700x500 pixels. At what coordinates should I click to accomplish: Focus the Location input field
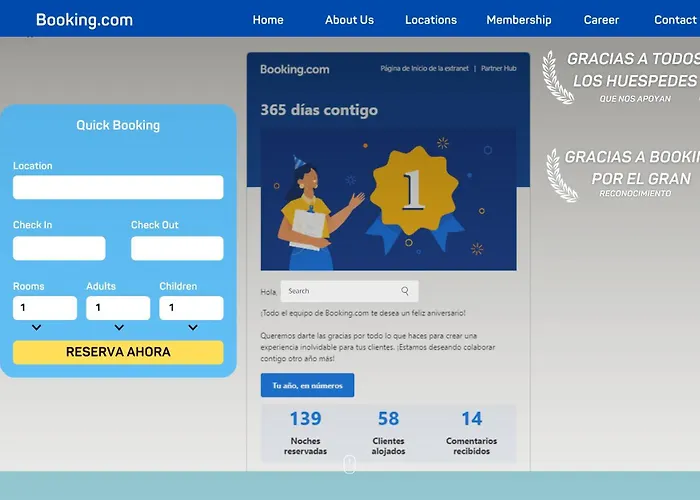[118, 187]
